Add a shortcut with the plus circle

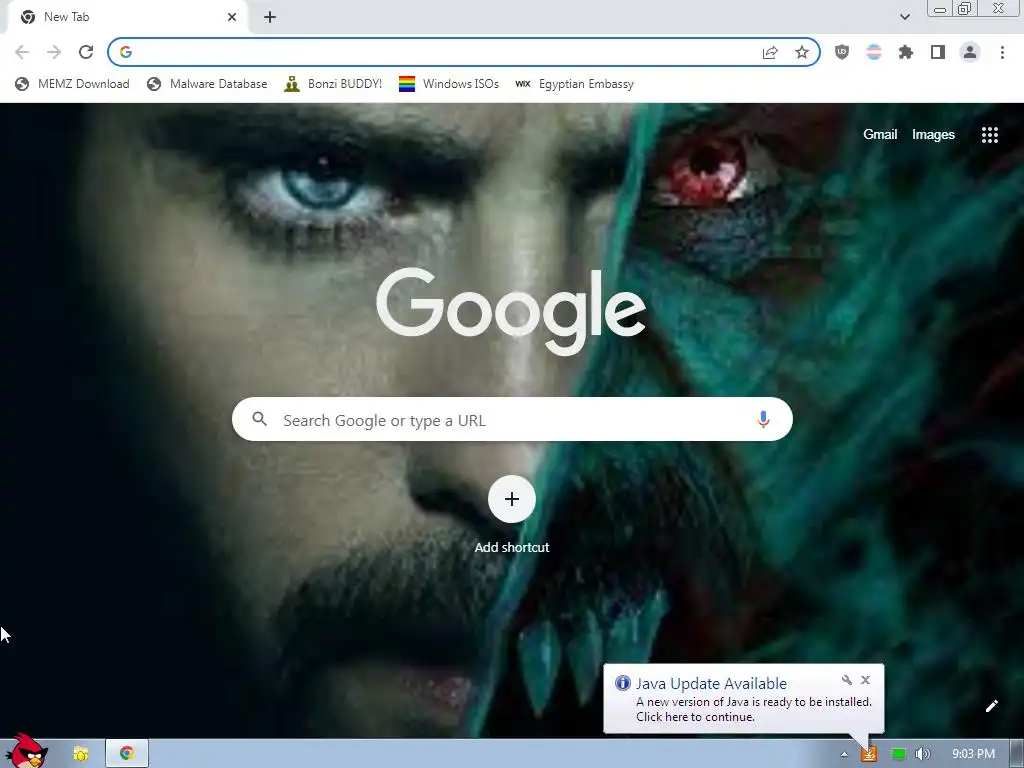click(512, 500)
